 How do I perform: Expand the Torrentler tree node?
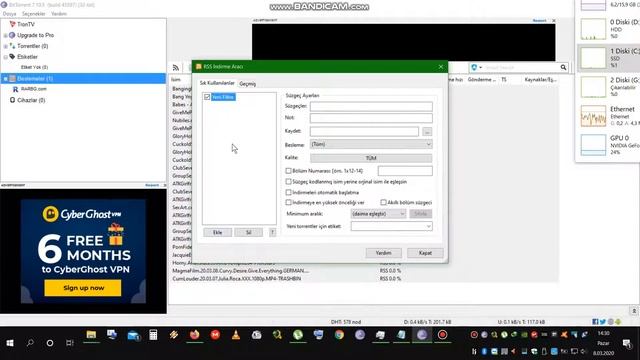5,46
